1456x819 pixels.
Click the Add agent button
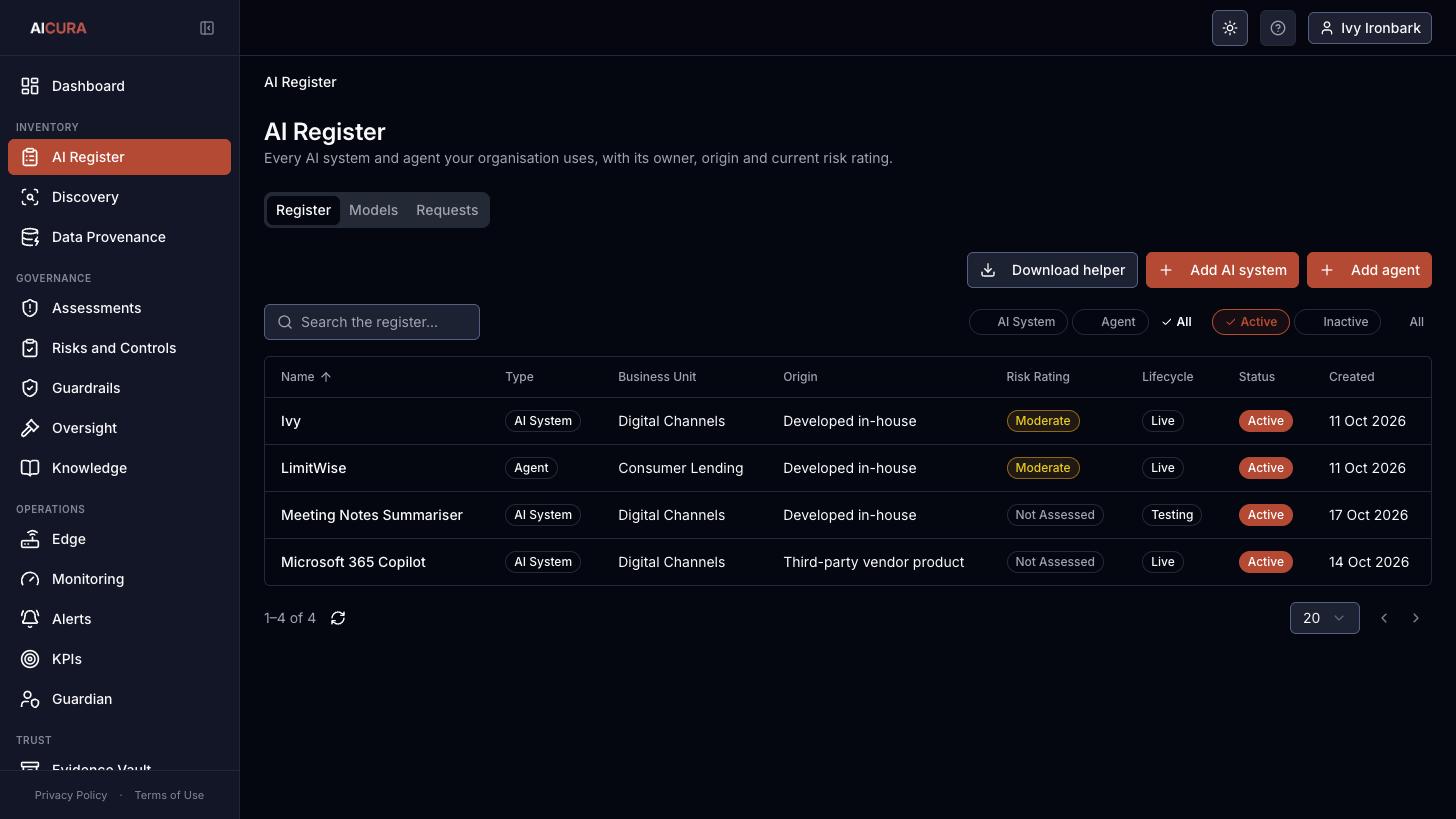pyautogui.click(x=1369, y=270)
